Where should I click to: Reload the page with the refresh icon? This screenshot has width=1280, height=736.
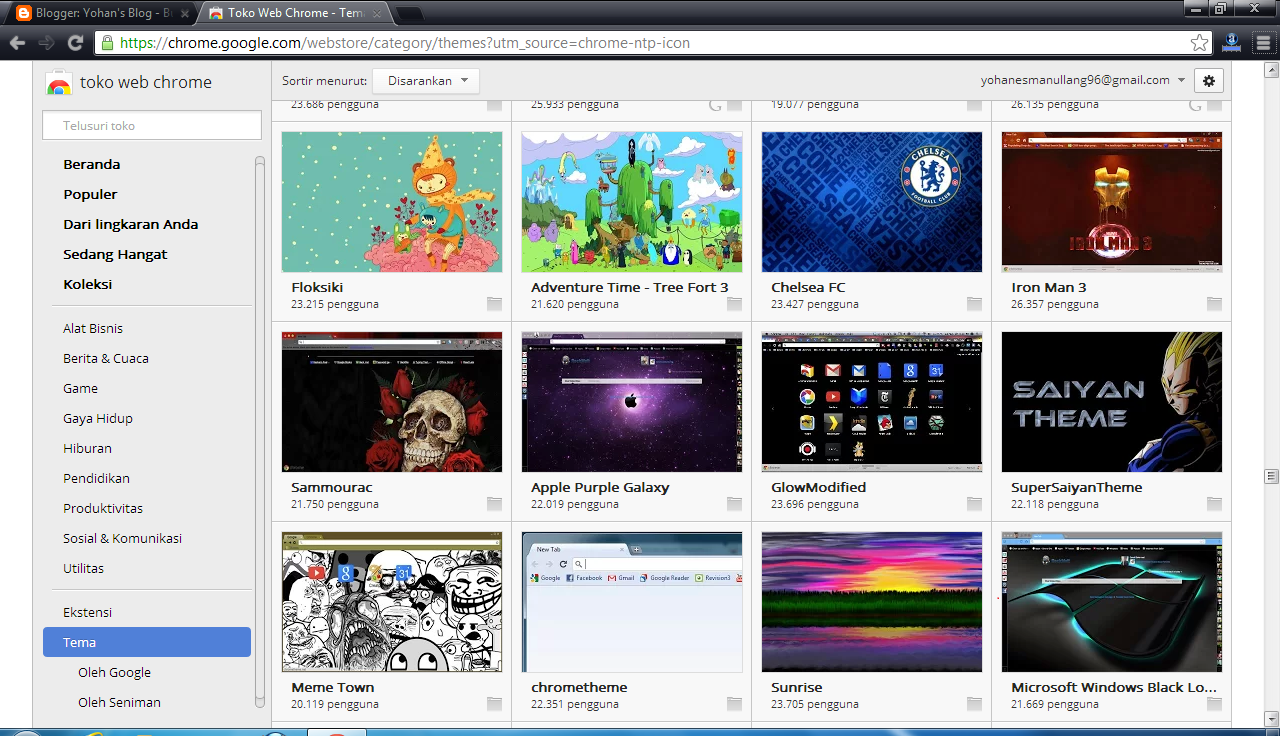tap(76, 42)
